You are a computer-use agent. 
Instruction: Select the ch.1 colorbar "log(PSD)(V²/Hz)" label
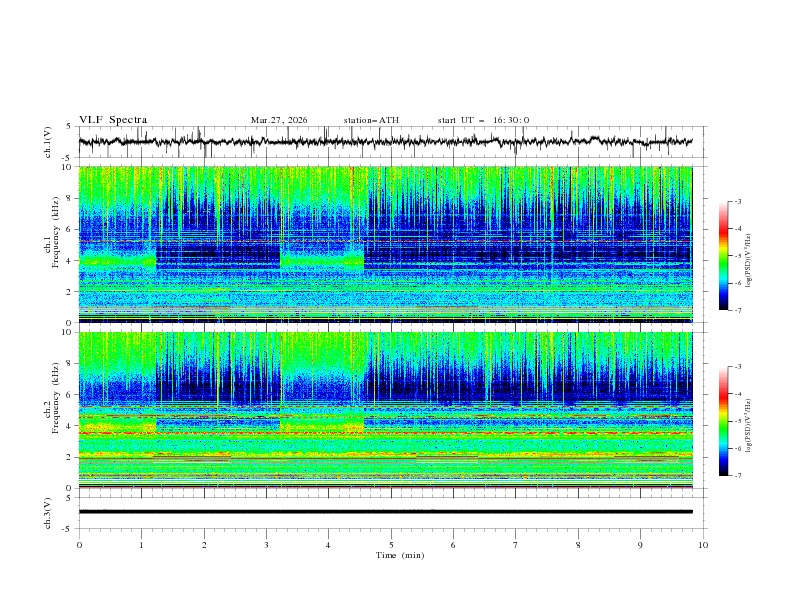(x=748, y=261)
